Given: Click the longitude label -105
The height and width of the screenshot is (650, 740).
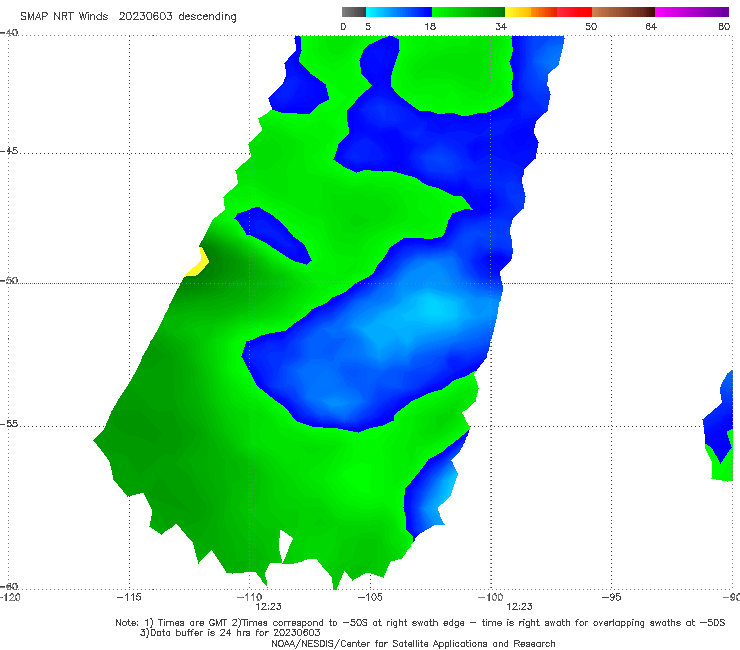Looking at the screenshot, I should 370,597.
